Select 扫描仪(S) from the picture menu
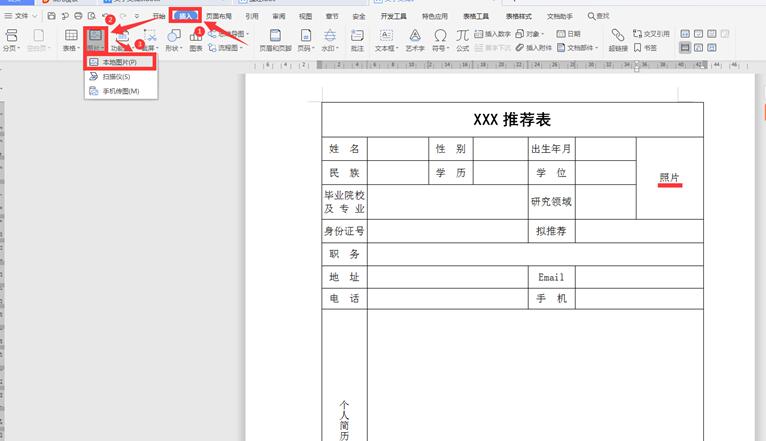 120,77
